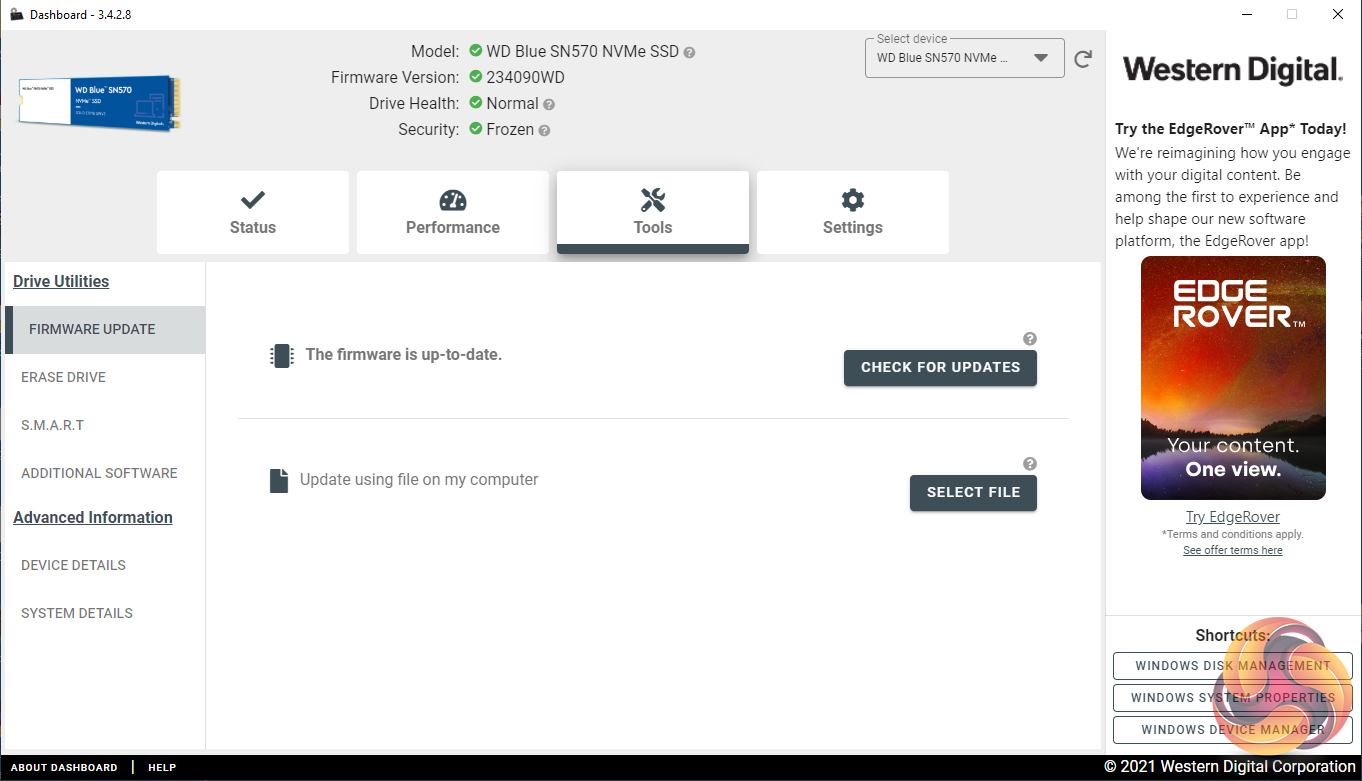The height and width of the screenshot is (781, 1362).
Task: Click "The firmware is up-to-date." message
Action: click(x=404, y=354)
